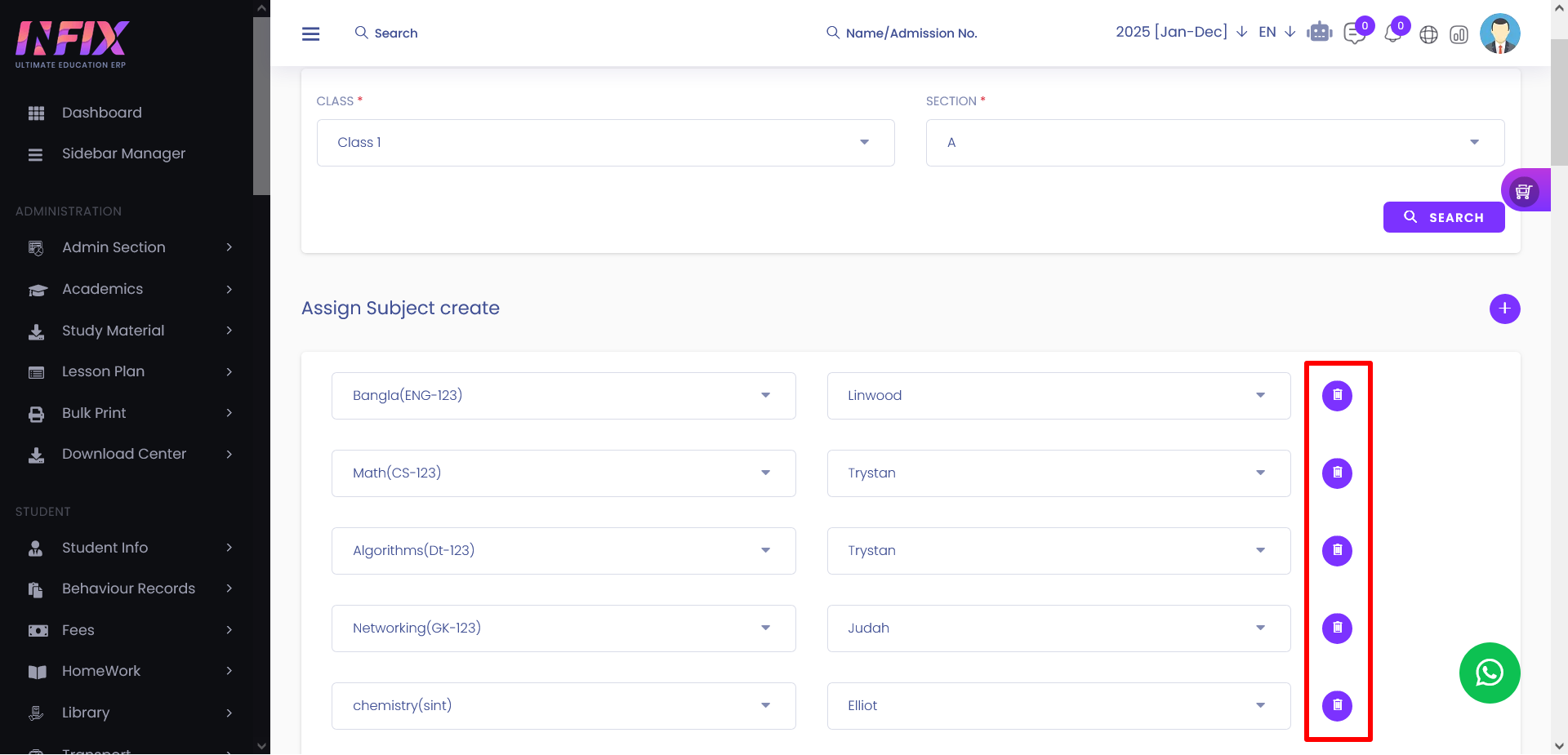1568x755 pixels.
Task: Open the Section A dropdown
Action: [1214, 143]
